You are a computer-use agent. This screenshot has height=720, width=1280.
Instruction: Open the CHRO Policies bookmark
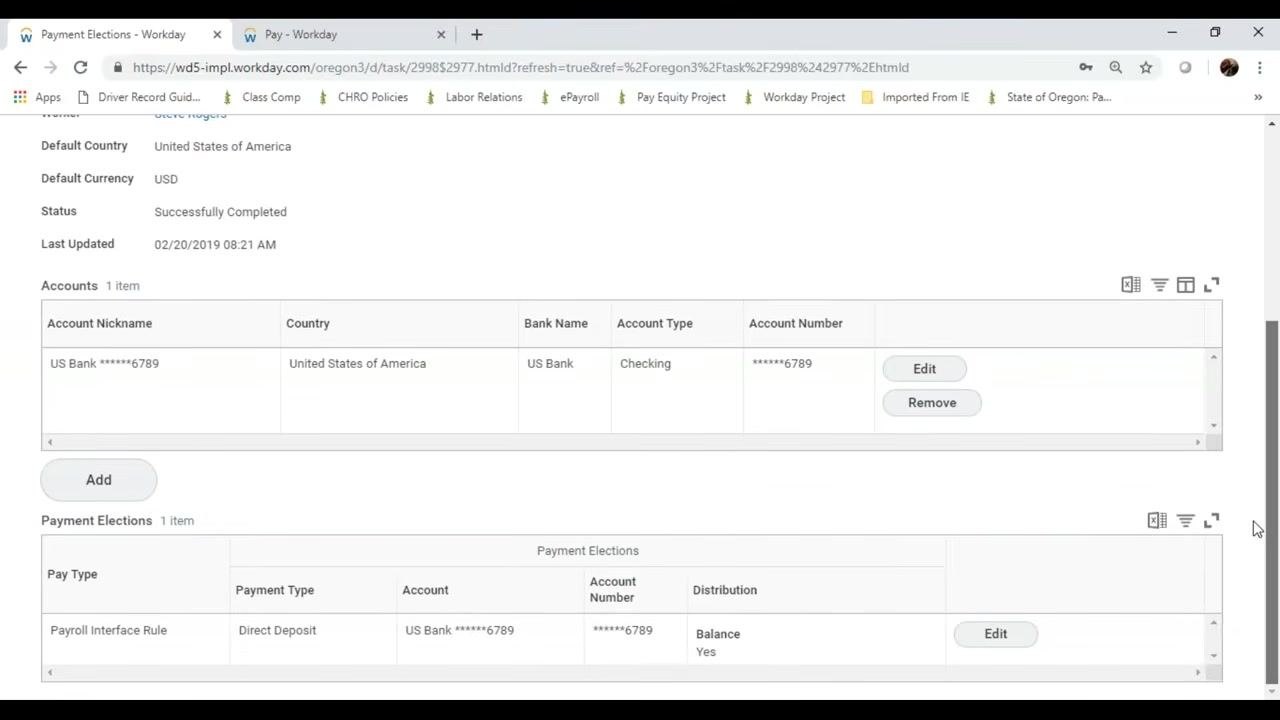(362, 97)
